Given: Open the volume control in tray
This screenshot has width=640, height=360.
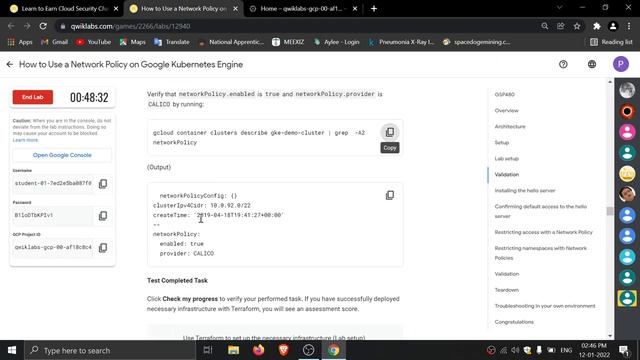Looking at the screenshot, I should 515,350.
